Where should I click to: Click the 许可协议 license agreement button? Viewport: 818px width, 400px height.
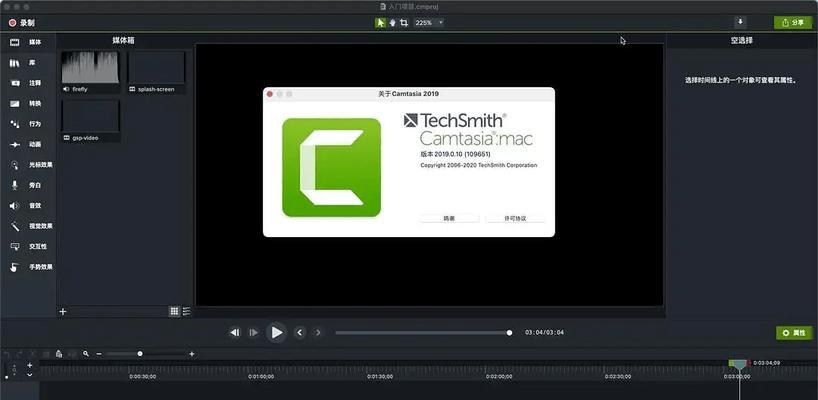515,219
